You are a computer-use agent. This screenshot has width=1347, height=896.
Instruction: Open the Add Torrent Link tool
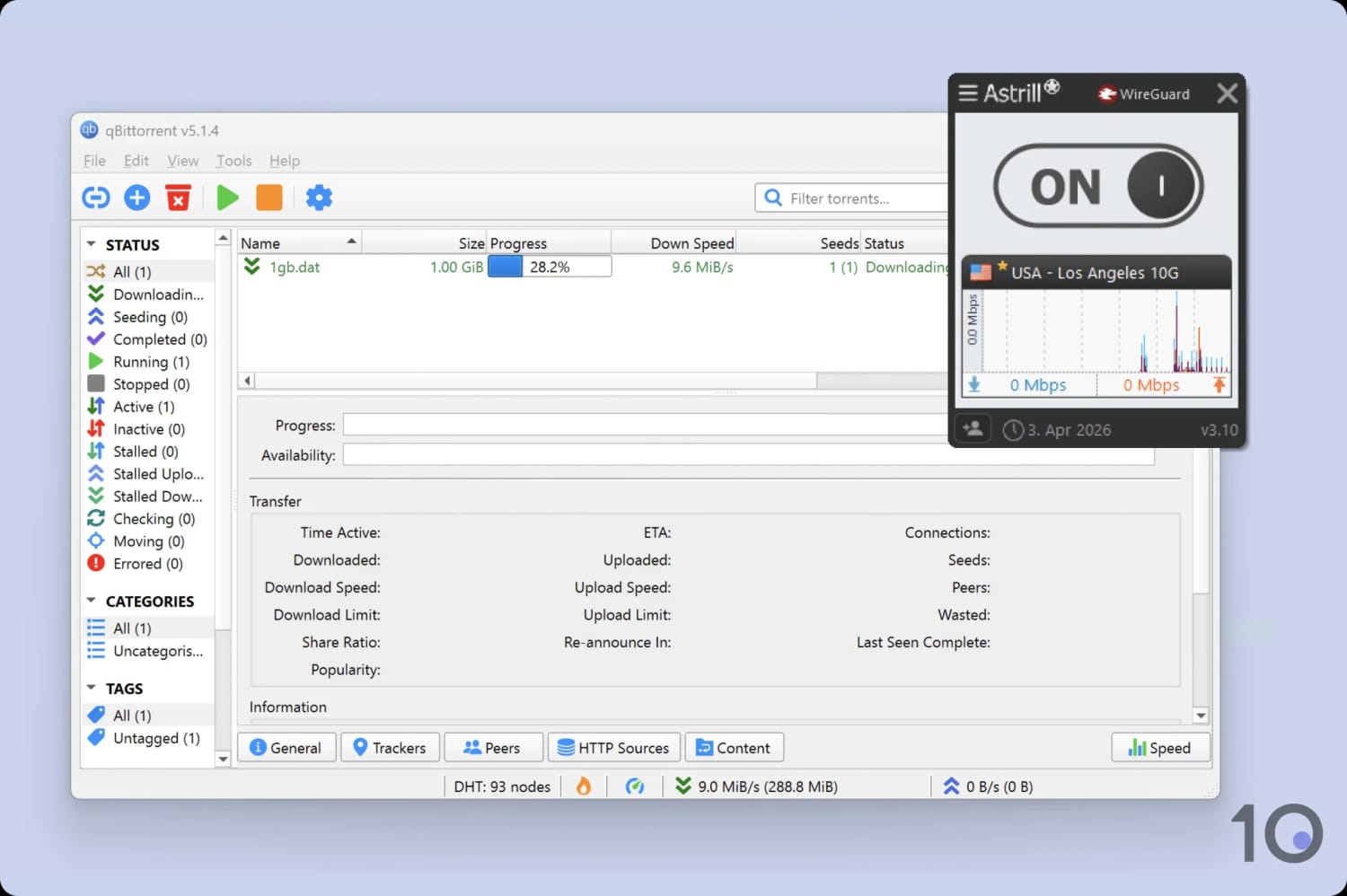pos(95,198)
